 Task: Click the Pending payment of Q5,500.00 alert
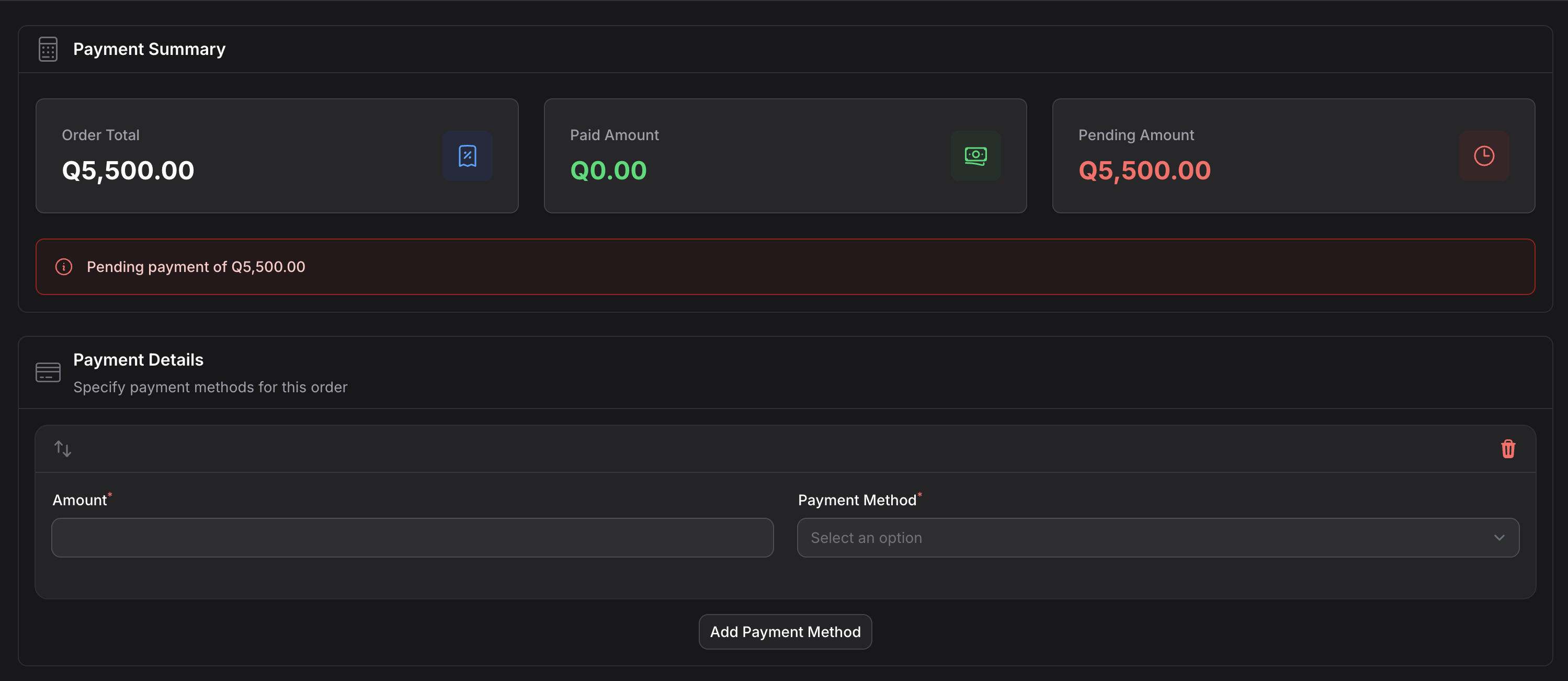pyautogui.click(x=784, y=267)
